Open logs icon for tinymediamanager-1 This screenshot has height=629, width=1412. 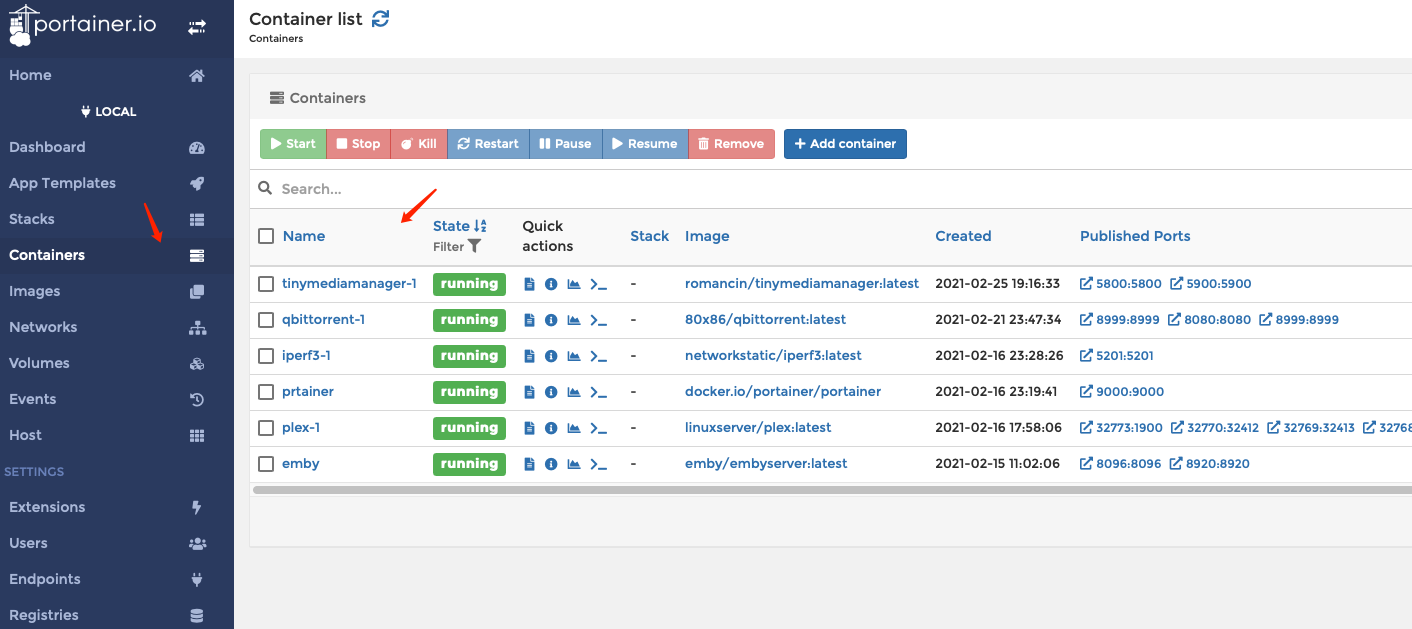(529, 284)
